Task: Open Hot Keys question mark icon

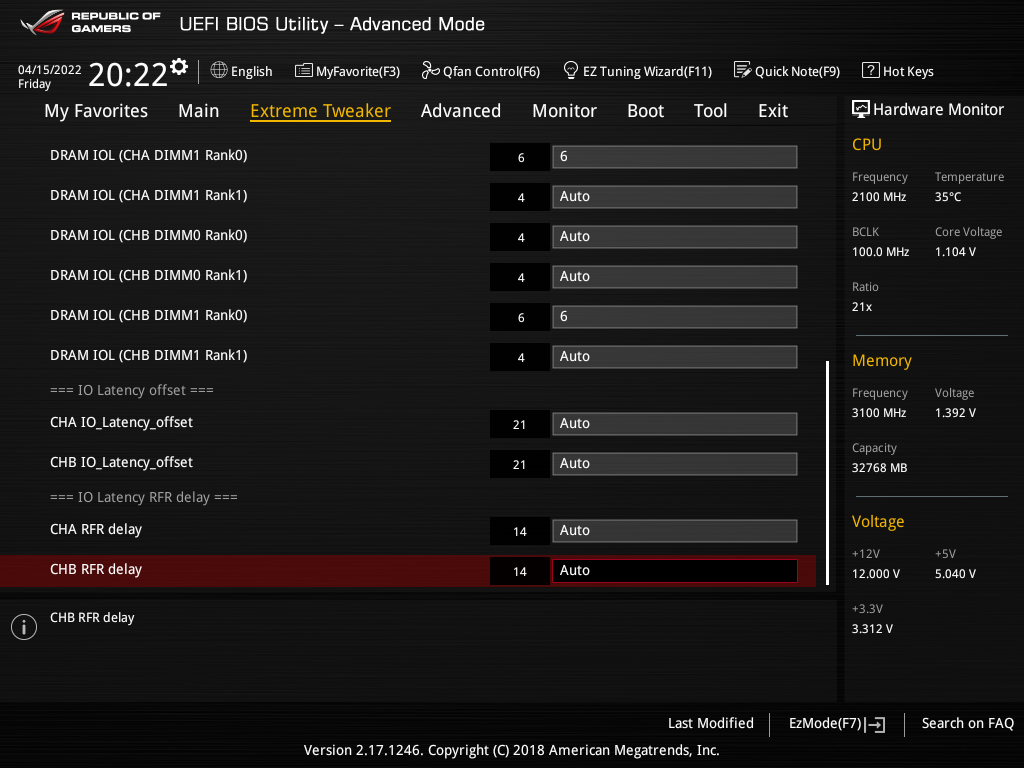Action: pyautogui.click(x=870, y=71)
